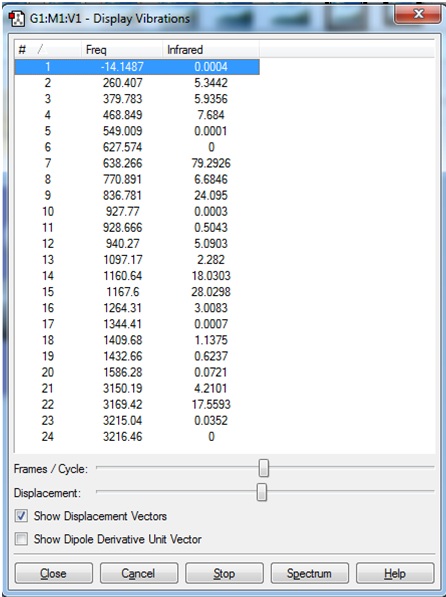Click the Displacement slider handle
The image size is (446, 597).
point(262,492)
